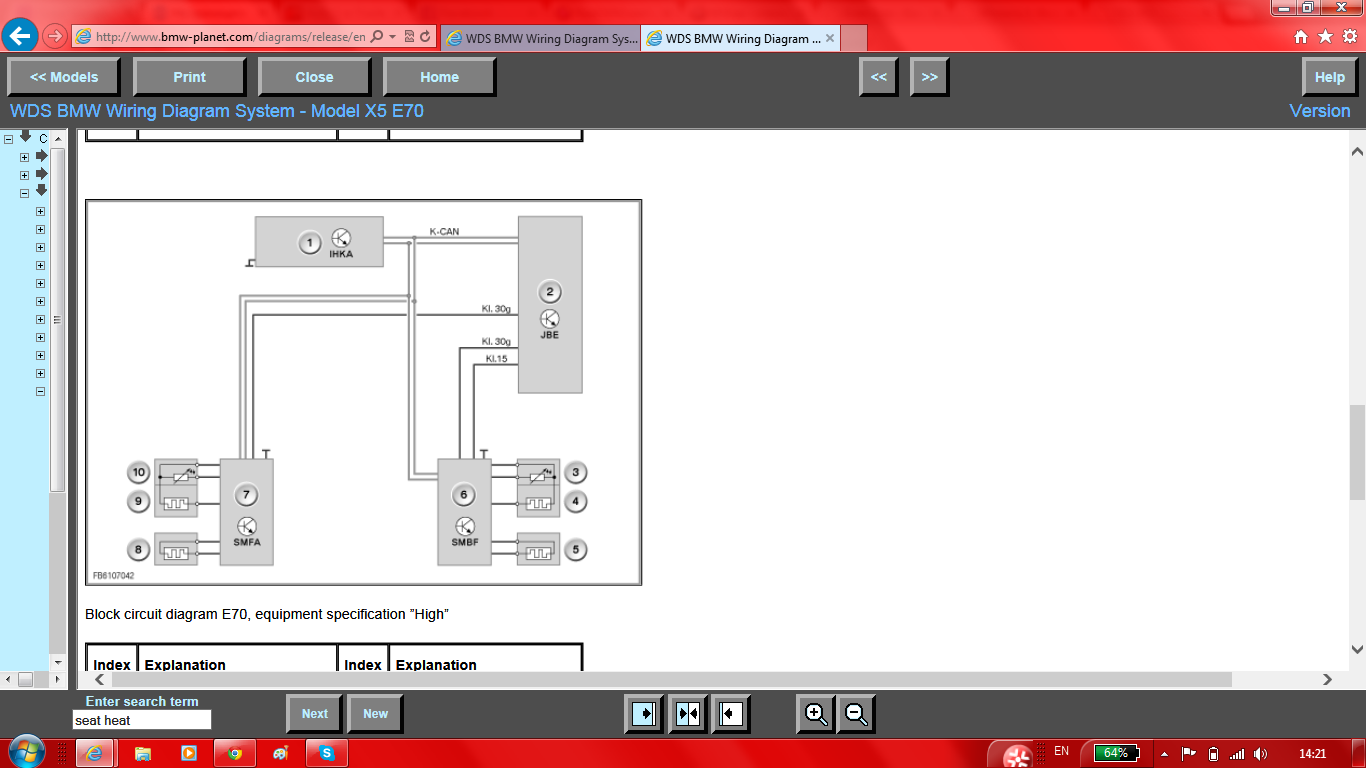
Task: Click the tree pane vertical scrollbar thumb
Action: pyautogui.click(x=58, y=320)
